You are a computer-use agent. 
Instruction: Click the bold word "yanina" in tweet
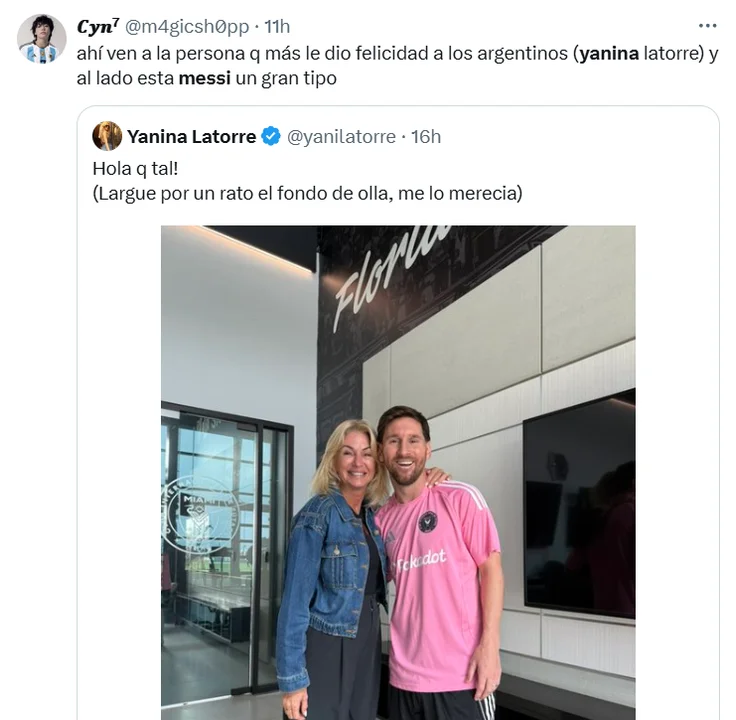(x=609, y=54)
